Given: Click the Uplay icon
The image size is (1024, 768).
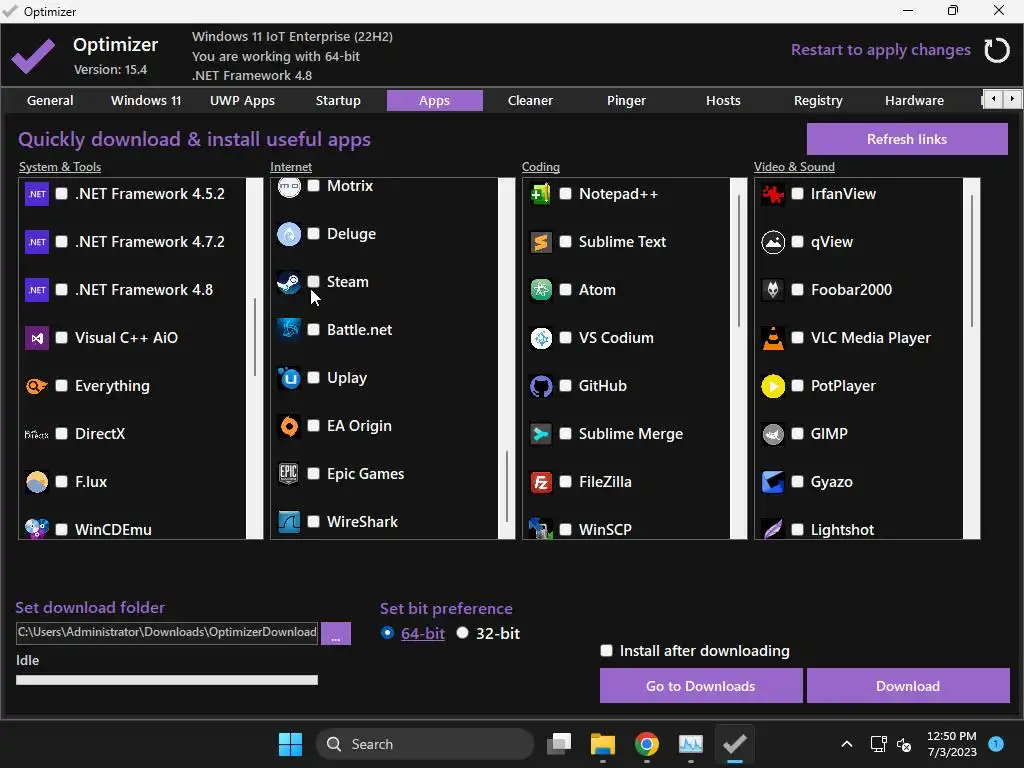Looking at the screenshot, I should 289,378.
